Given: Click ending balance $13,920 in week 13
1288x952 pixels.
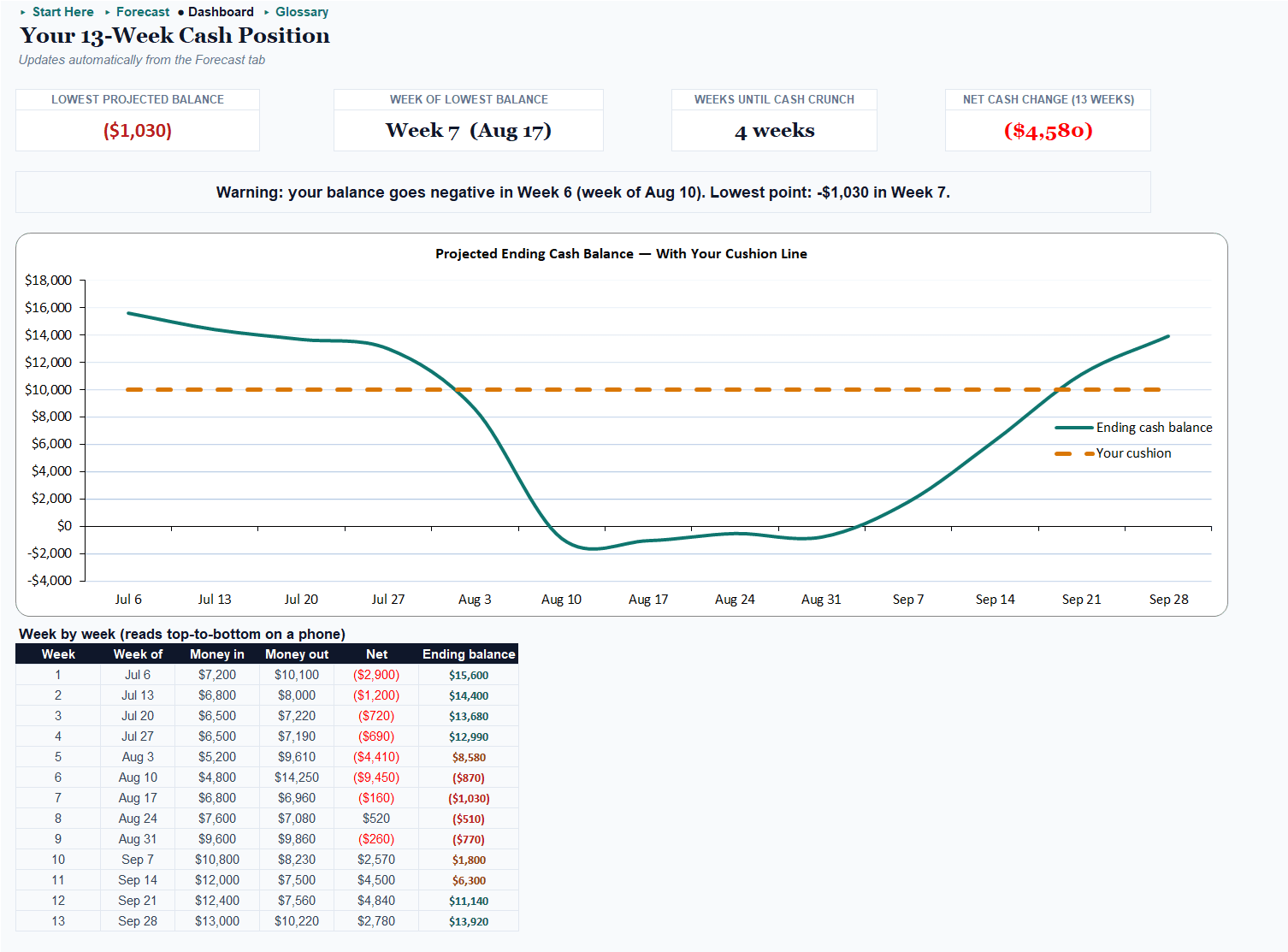Looking at the screenshot, I should click(469, 921).
